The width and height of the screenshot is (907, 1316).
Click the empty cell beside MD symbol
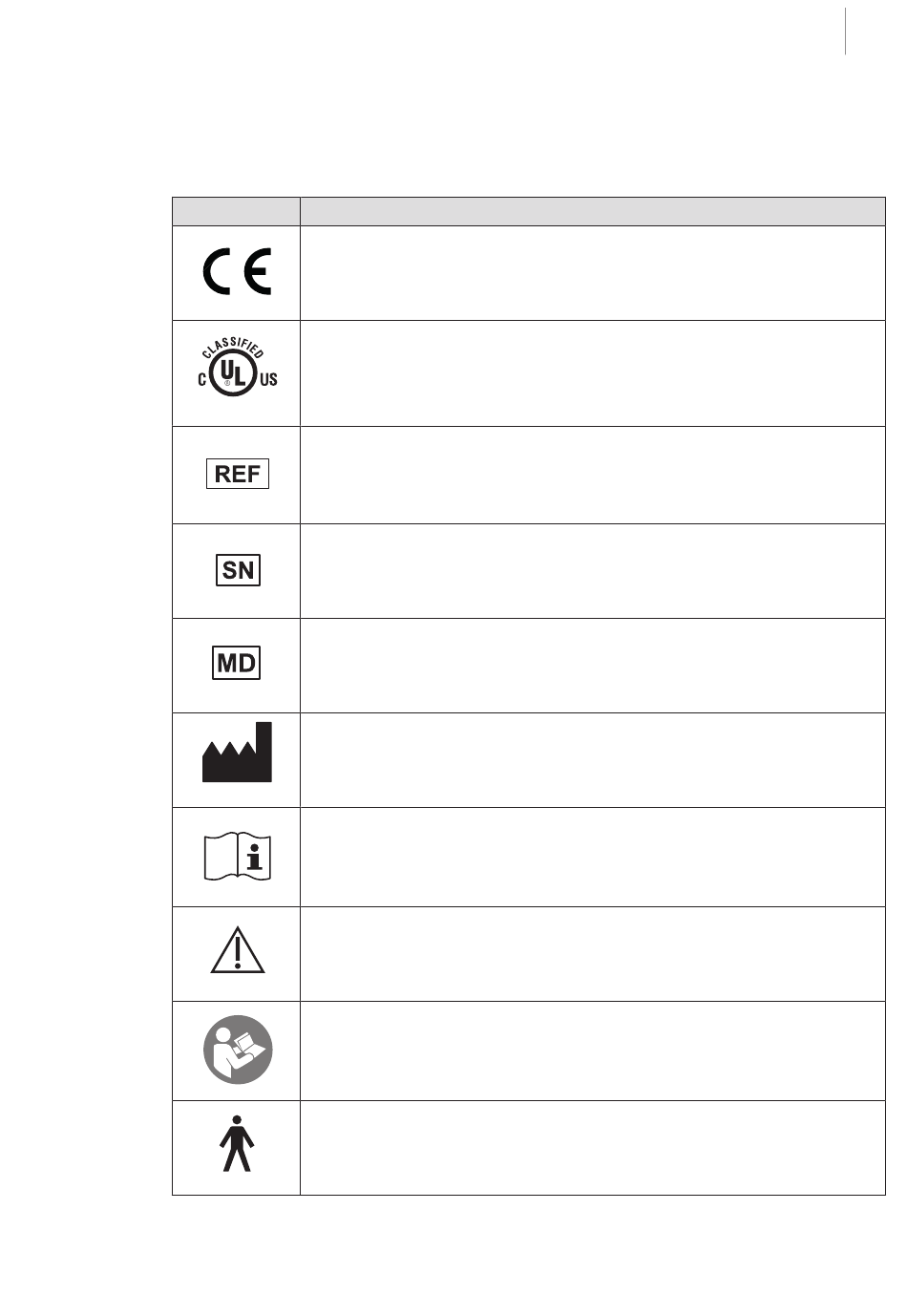pyautogui.click(x=593, y=666)
